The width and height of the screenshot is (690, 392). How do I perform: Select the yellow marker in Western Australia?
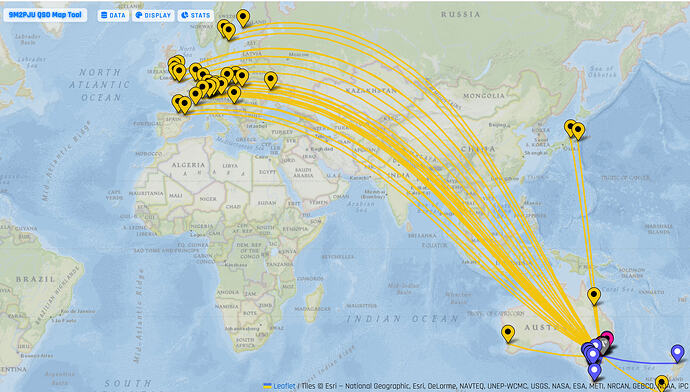(x=508, y=334)
